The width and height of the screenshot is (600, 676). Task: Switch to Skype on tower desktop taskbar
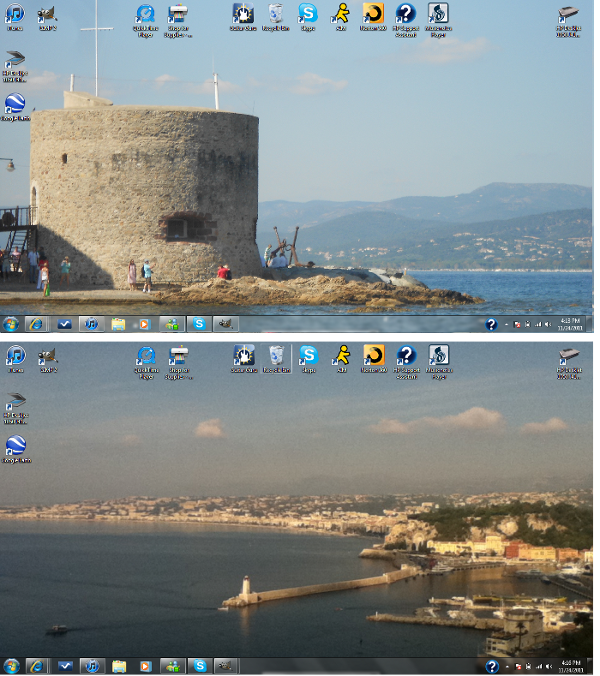[199, 324]
